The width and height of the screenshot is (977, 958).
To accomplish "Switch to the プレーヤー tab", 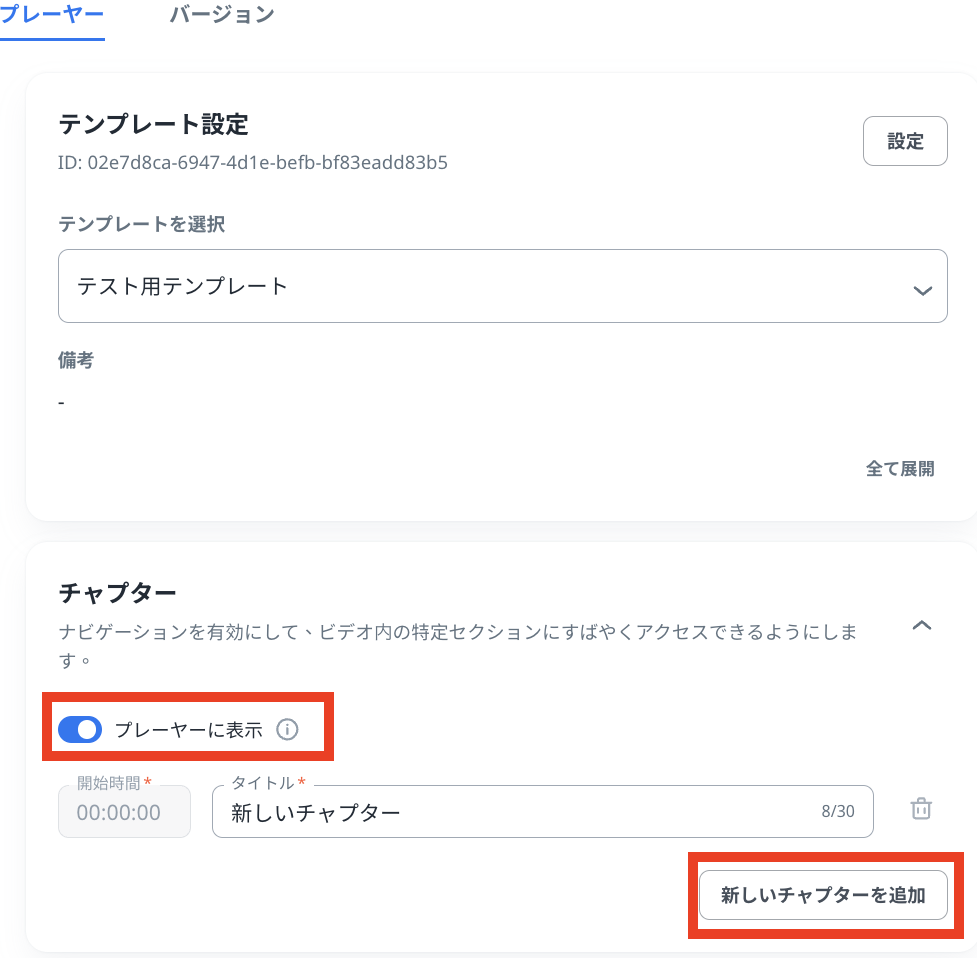I will click(50, 15).
